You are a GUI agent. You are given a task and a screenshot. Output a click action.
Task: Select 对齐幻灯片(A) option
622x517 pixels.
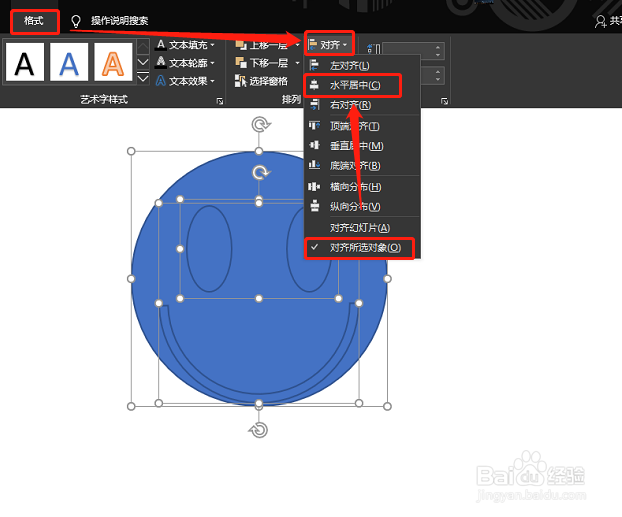pos(362,228)
